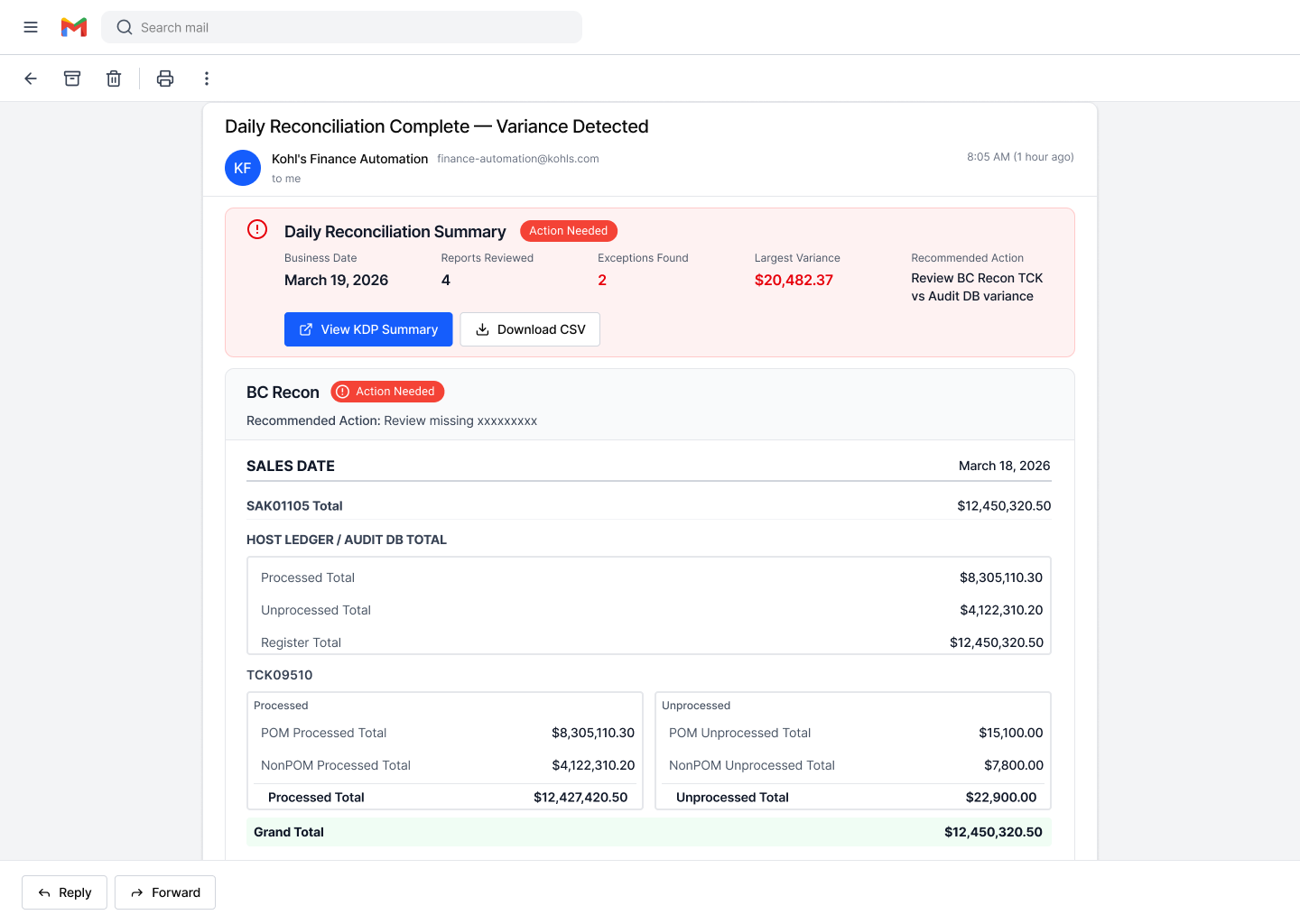Click the 8:05 AM timestamp
The height and width of the screenshot is (924, 1300).
tap(1020, 157)
